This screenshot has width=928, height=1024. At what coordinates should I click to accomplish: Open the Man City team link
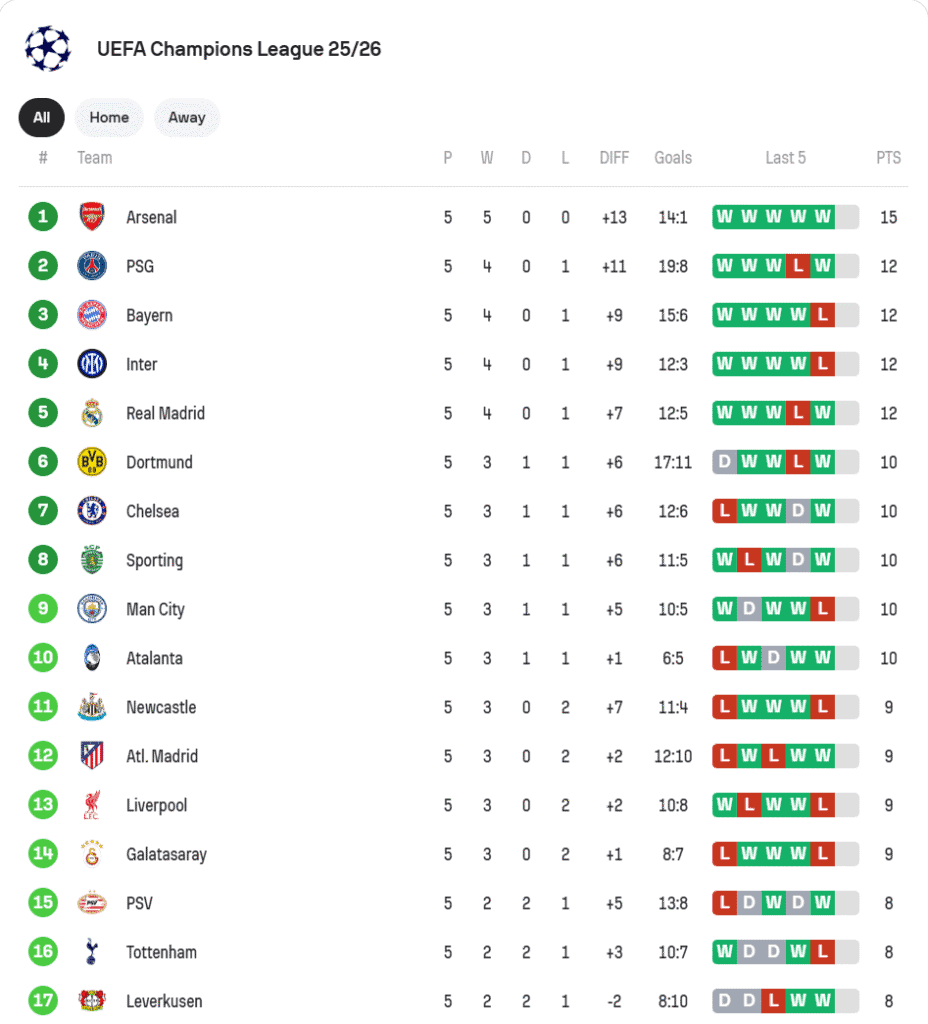[155, 609]
